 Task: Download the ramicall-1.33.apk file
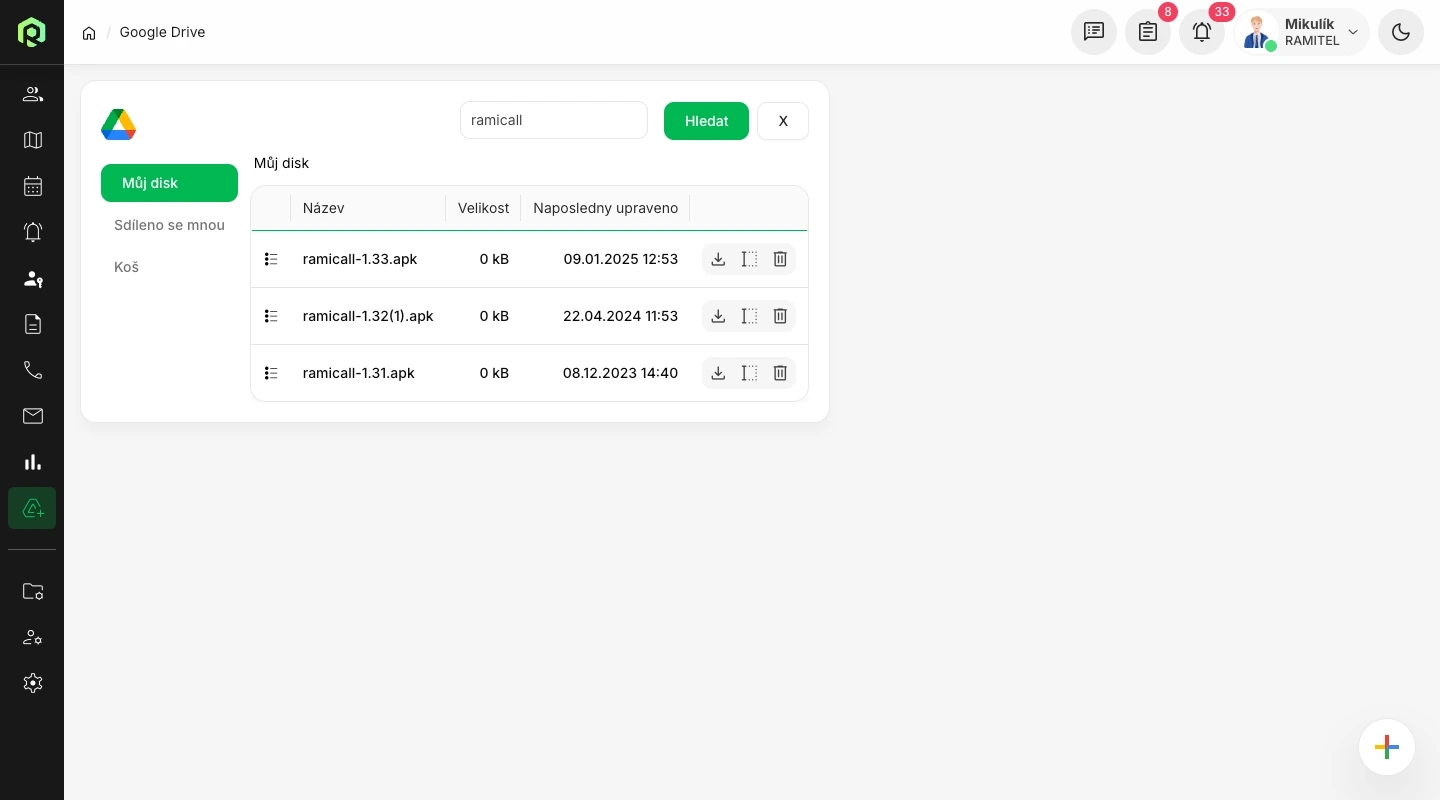718,259
